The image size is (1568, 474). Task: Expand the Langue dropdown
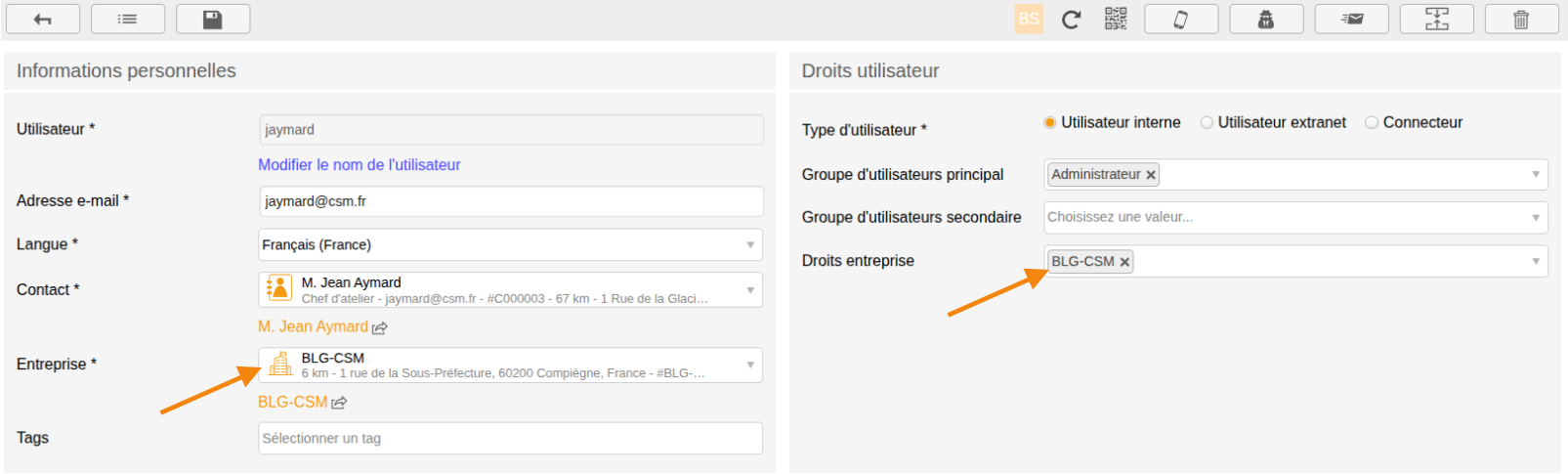(511, 244)
